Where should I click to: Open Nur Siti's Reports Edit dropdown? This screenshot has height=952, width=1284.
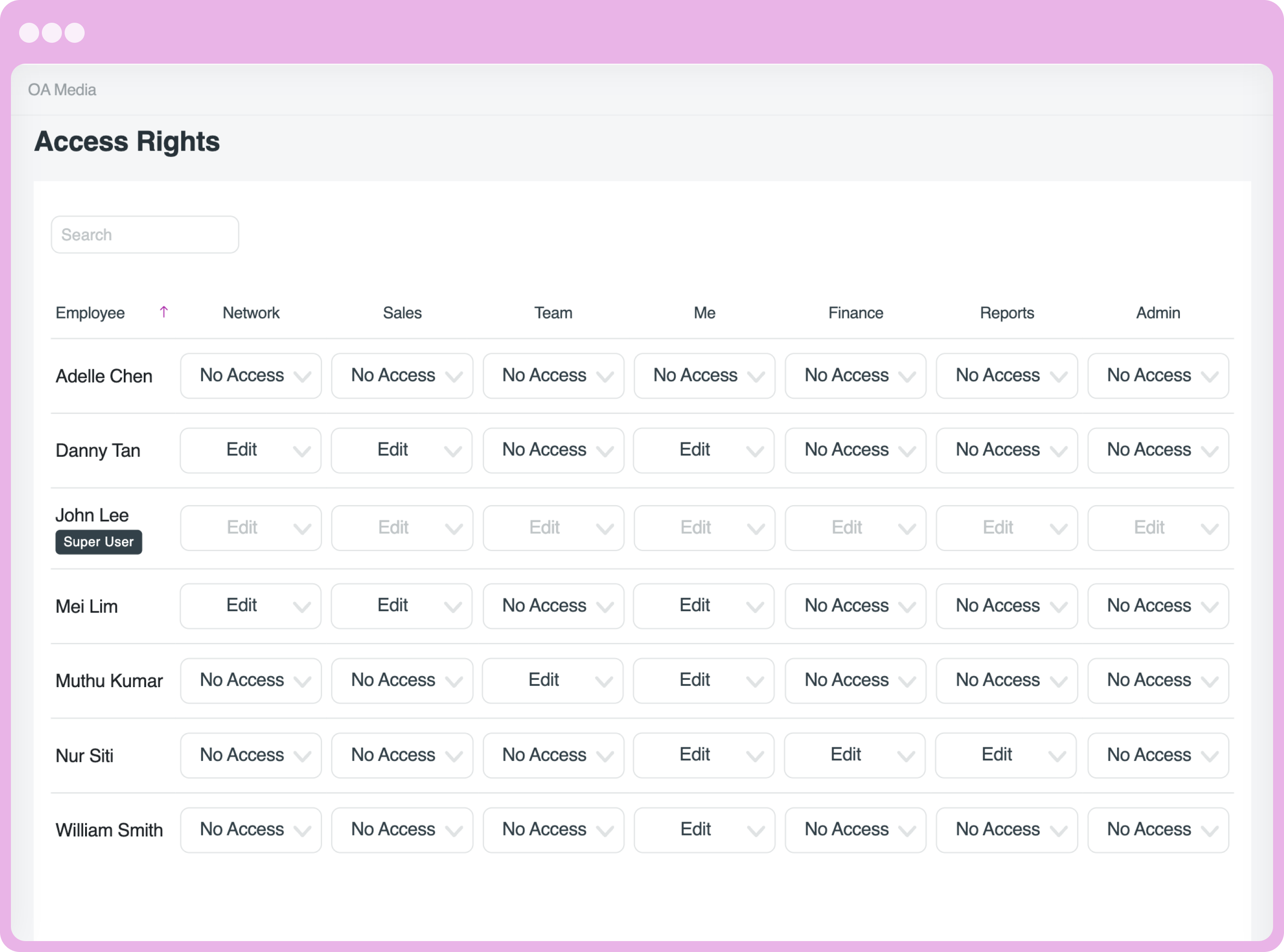(1005, 755)
